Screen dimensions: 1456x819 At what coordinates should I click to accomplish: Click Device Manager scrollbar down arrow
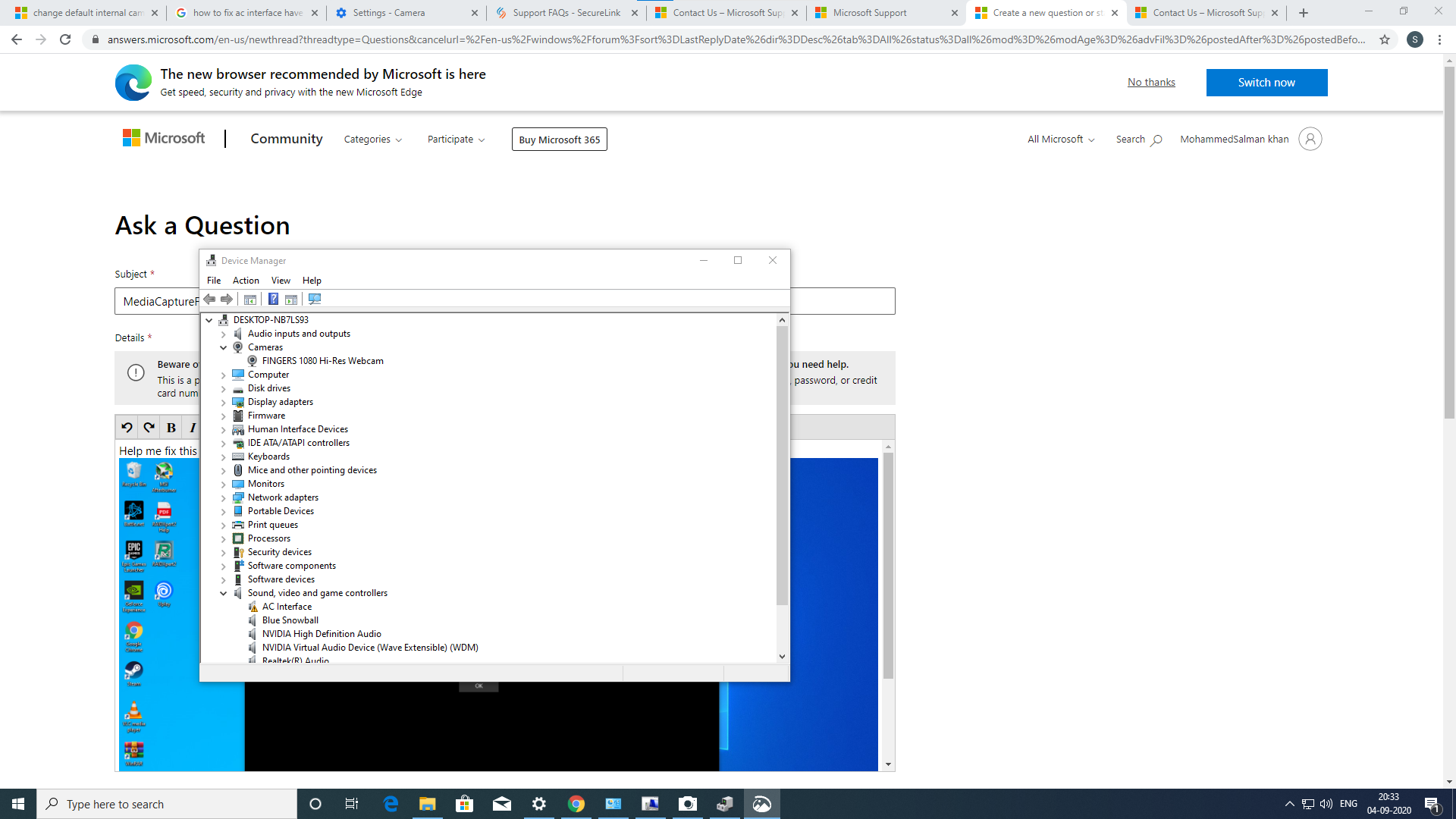782,657
